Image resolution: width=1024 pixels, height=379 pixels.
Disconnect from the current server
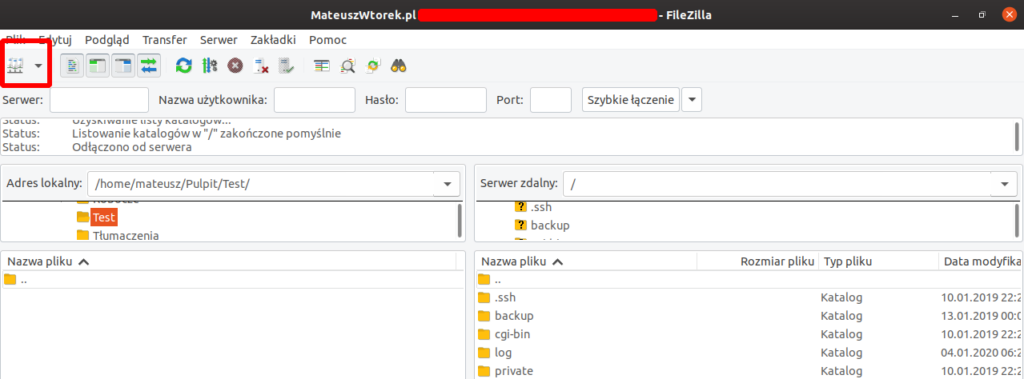(261, 65)
